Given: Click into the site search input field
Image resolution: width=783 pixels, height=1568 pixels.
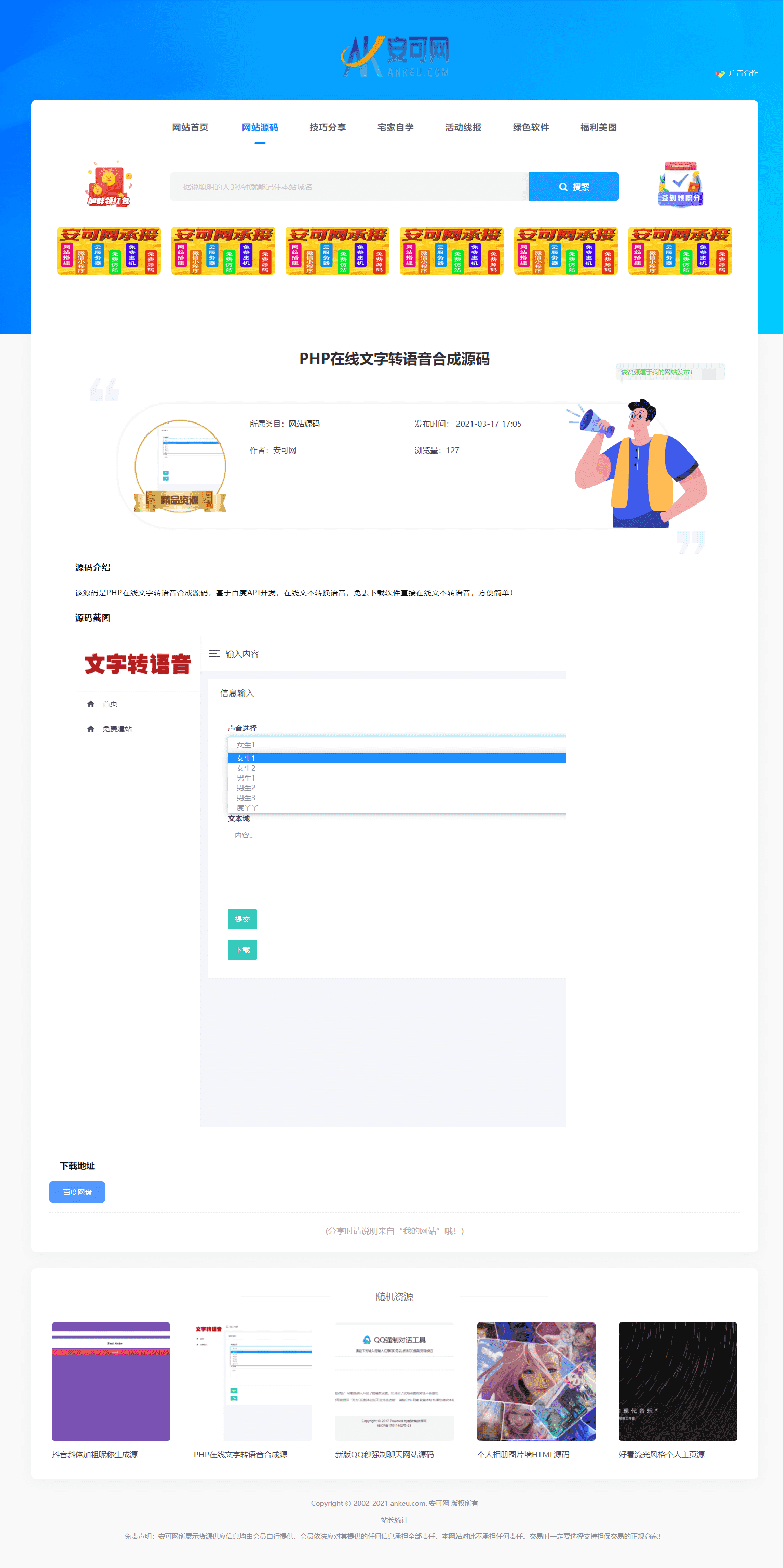Looking at the screenshot, I should coord(349,187).
